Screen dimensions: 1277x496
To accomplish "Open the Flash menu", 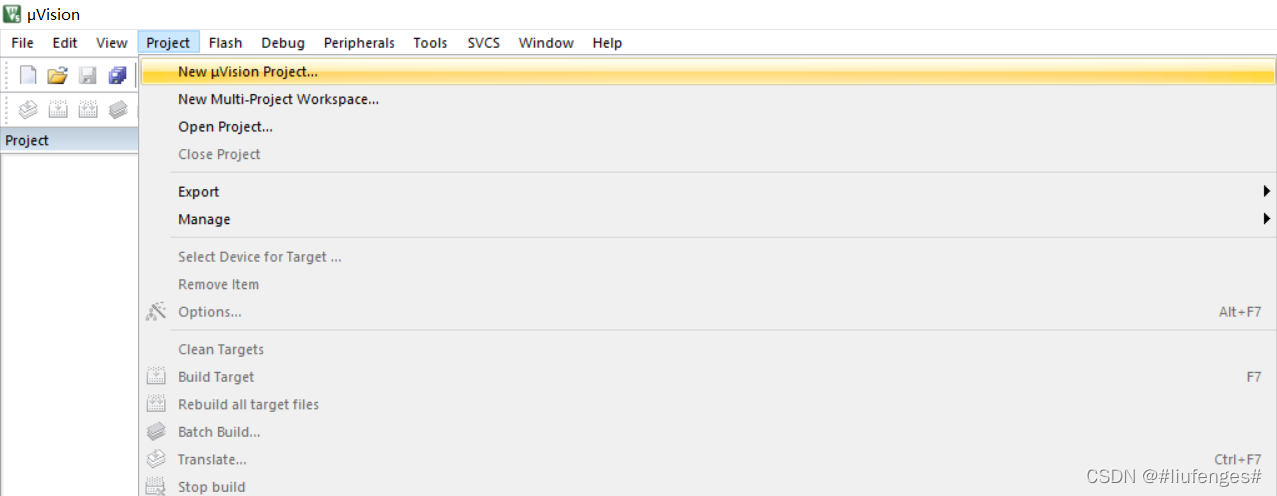I will coord(225,43).
